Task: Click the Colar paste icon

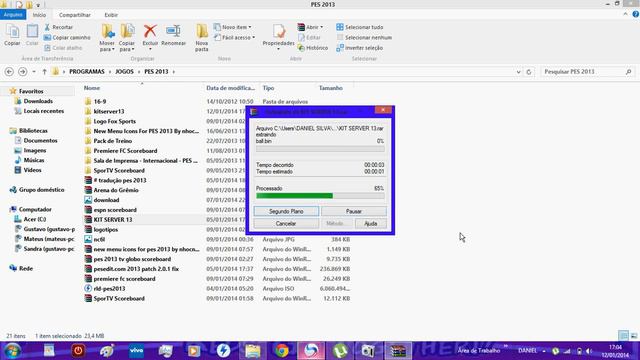Action: pos(32,35)
